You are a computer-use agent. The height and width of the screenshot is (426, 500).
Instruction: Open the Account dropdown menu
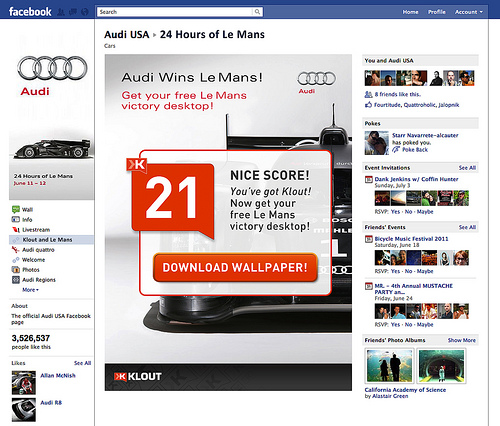pos(469,12)
